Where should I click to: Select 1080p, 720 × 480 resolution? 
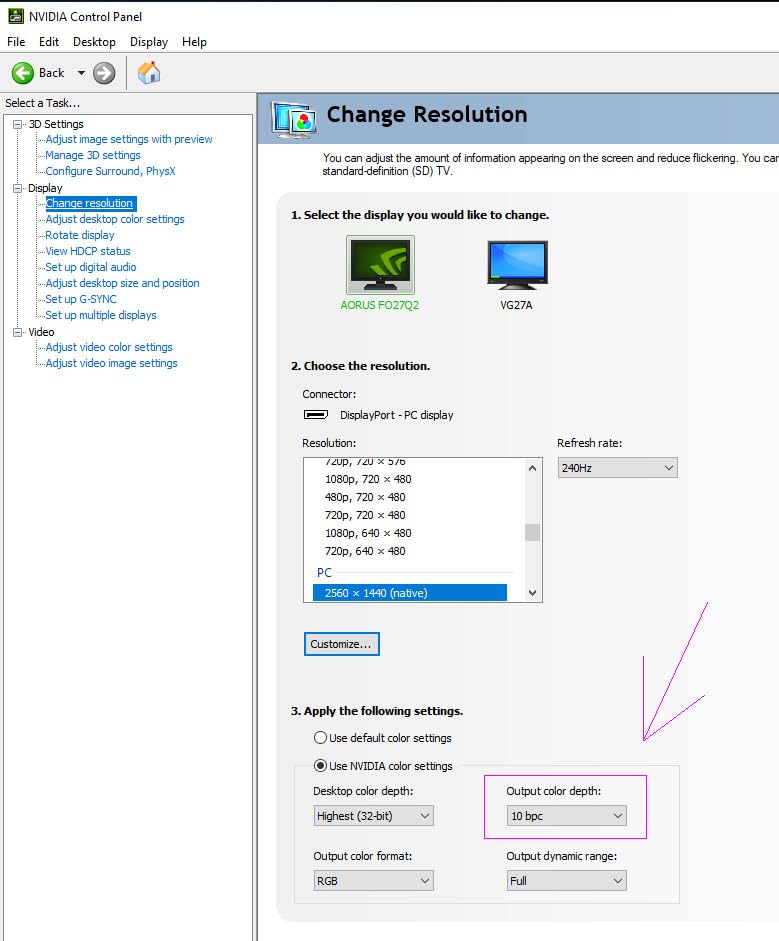coord(368,479)
